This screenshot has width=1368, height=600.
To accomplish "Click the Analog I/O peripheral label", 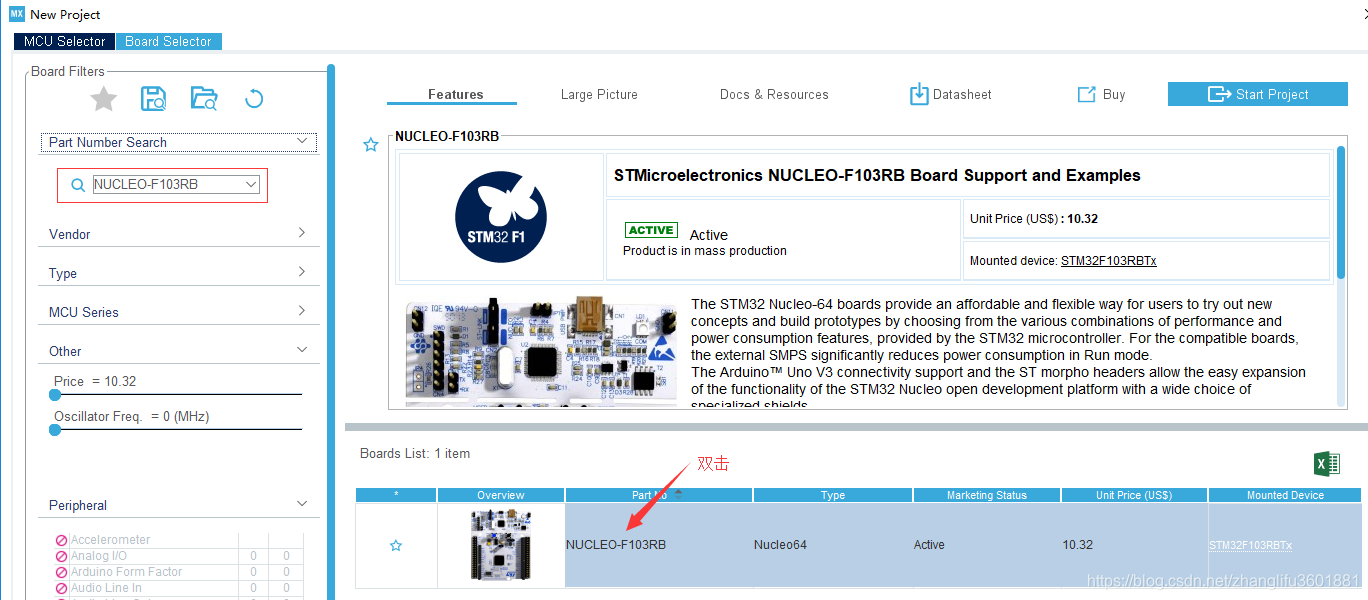I will 99,556.
